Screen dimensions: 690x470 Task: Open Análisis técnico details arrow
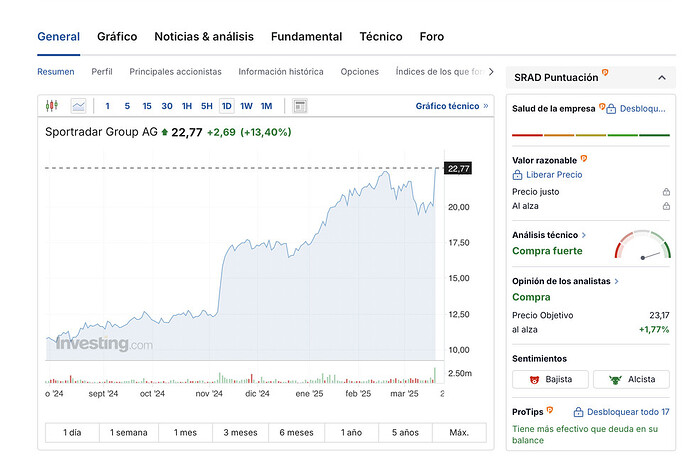pos(584,235)
